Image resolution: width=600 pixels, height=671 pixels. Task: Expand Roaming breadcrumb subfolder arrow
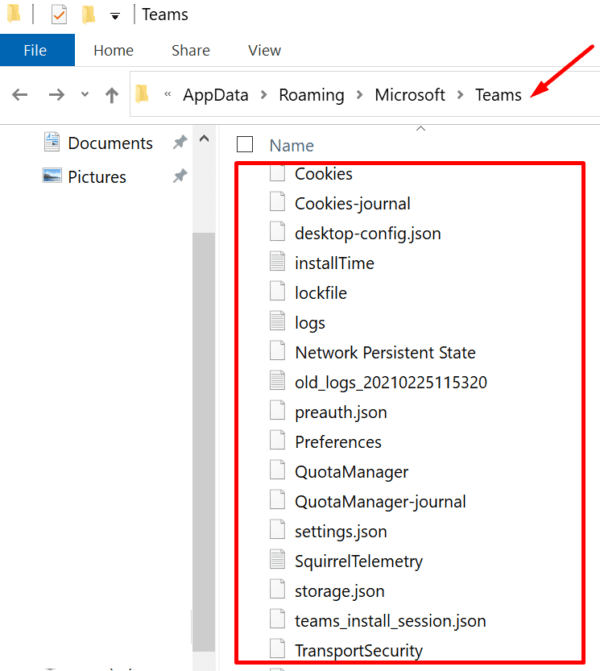pos(359,95)
